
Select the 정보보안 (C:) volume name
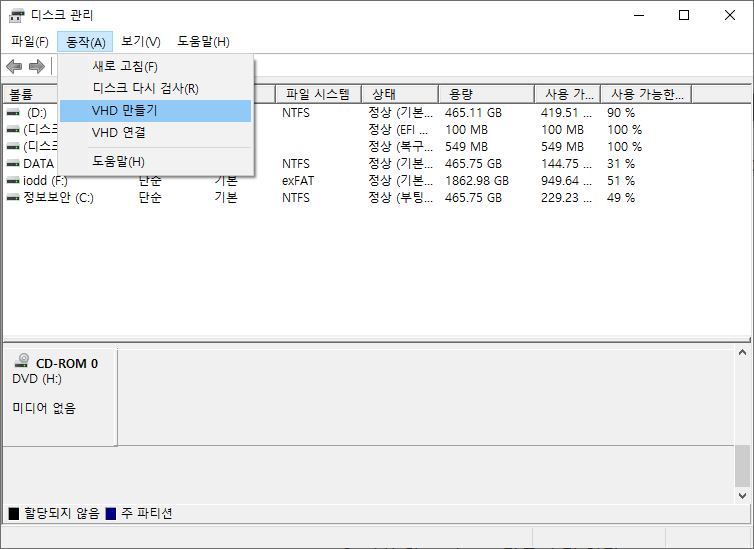click(58, 198)
